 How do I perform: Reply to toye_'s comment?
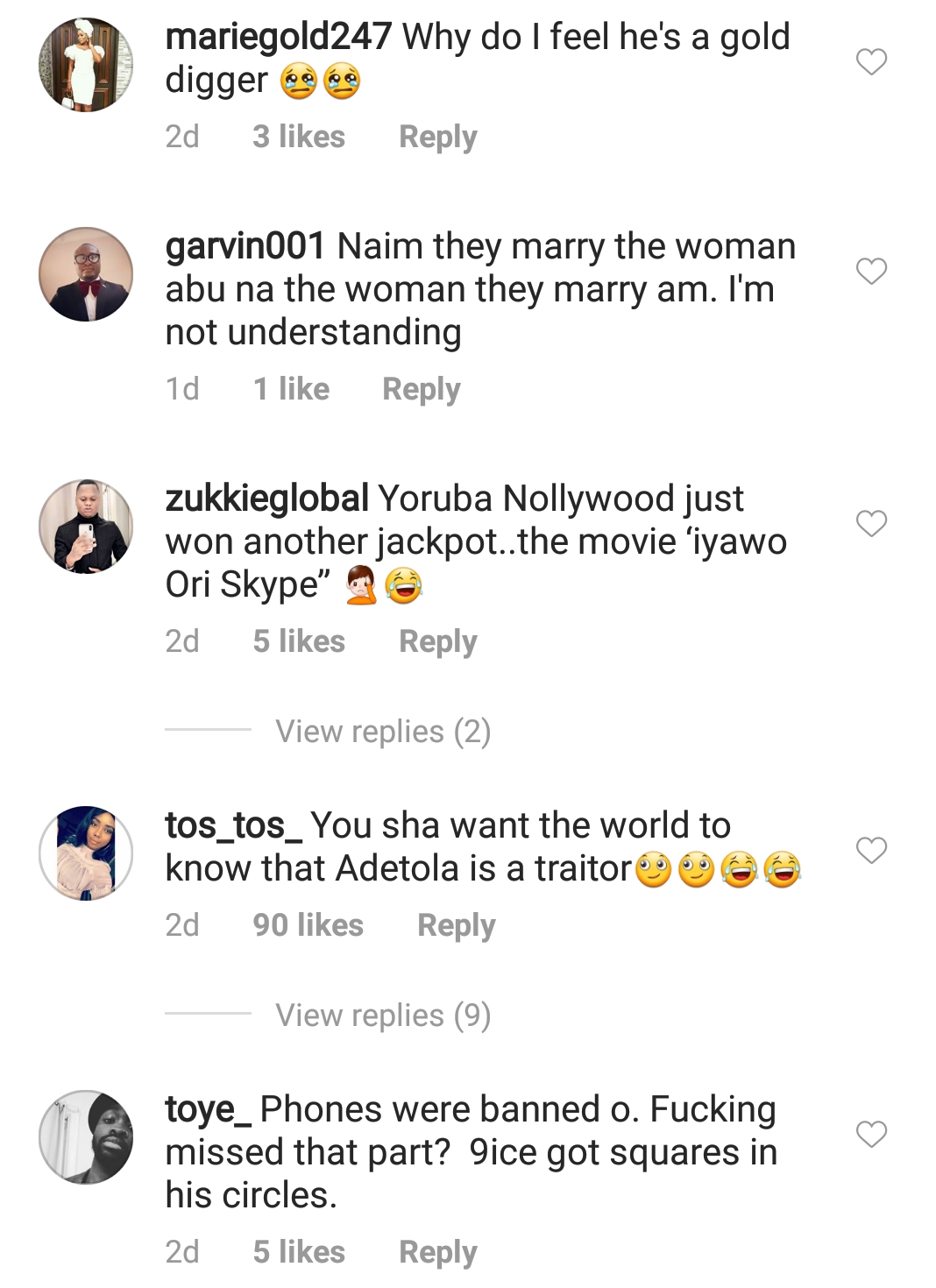pyautogui.click(x=437, y=1252)
